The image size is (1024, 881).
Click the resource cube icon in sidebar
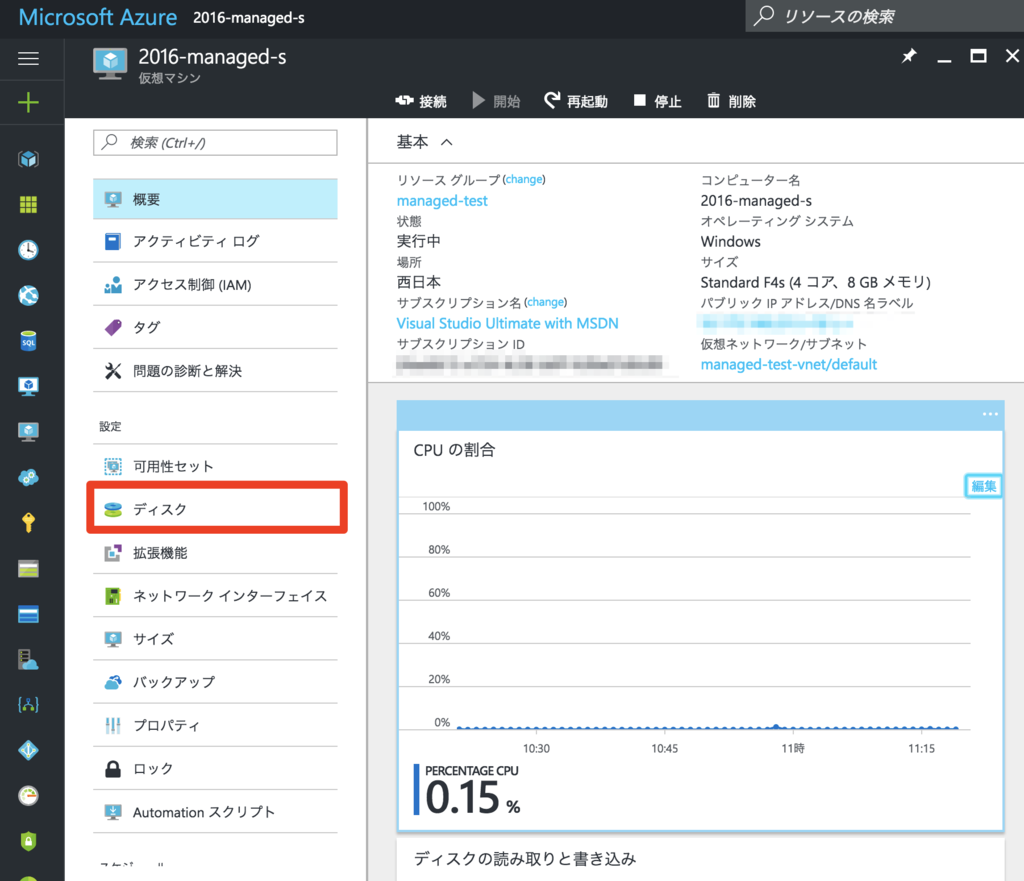coord(28,158)
